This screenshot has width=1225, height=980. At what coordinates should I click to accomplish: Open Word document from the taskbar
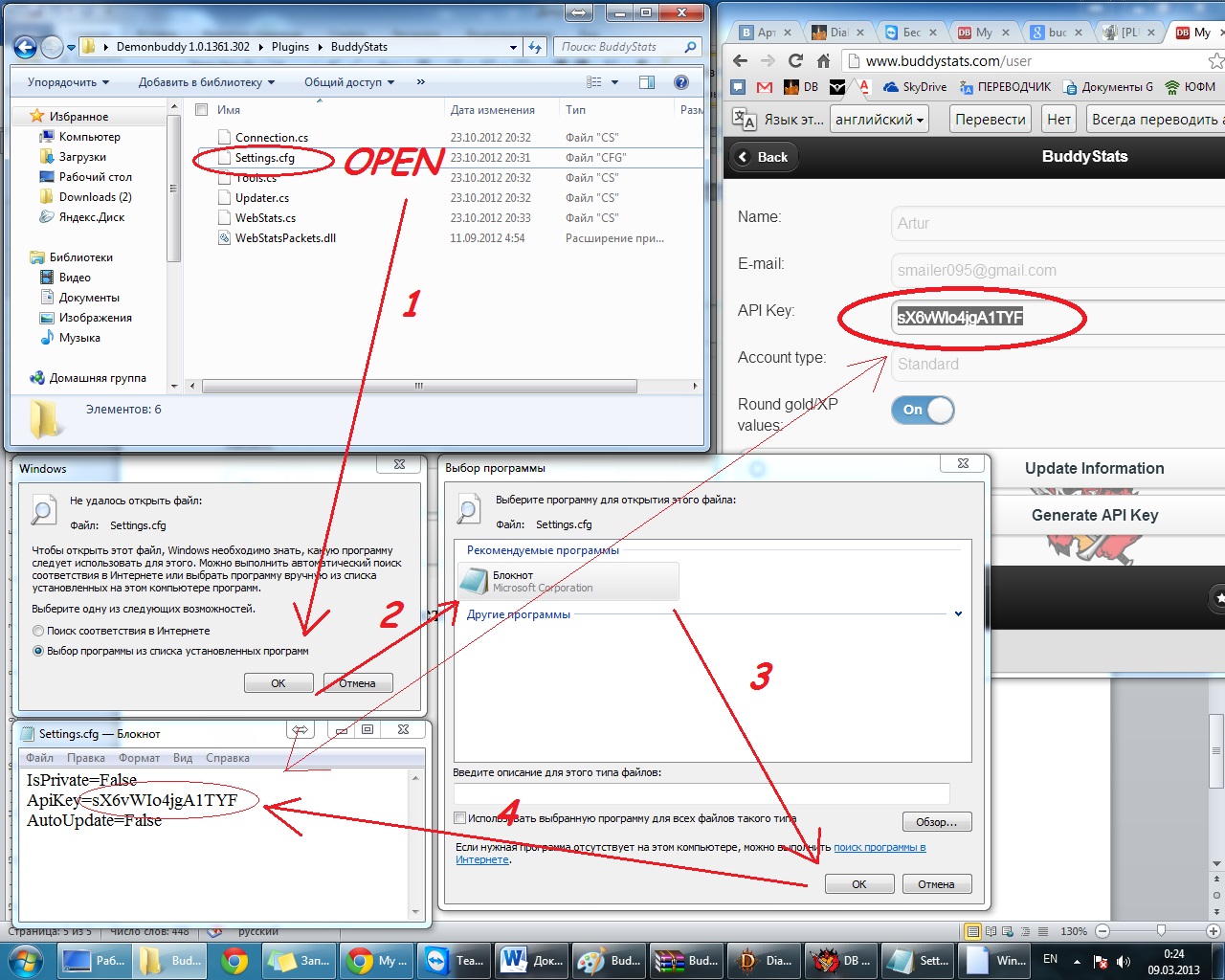tap(531, 960)
